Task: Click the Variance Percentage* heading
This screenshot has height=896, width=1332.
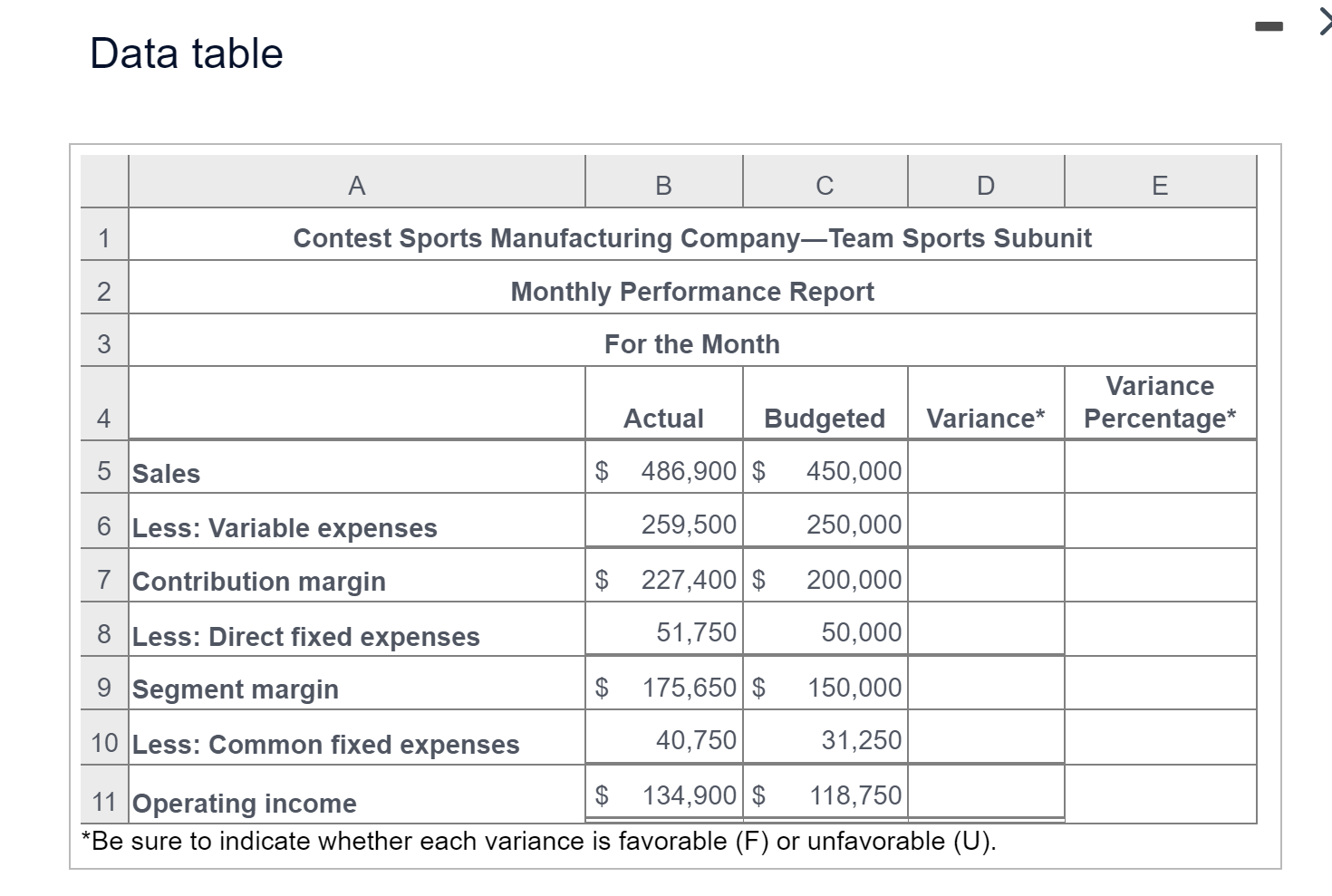Action: click(1160, 401)
